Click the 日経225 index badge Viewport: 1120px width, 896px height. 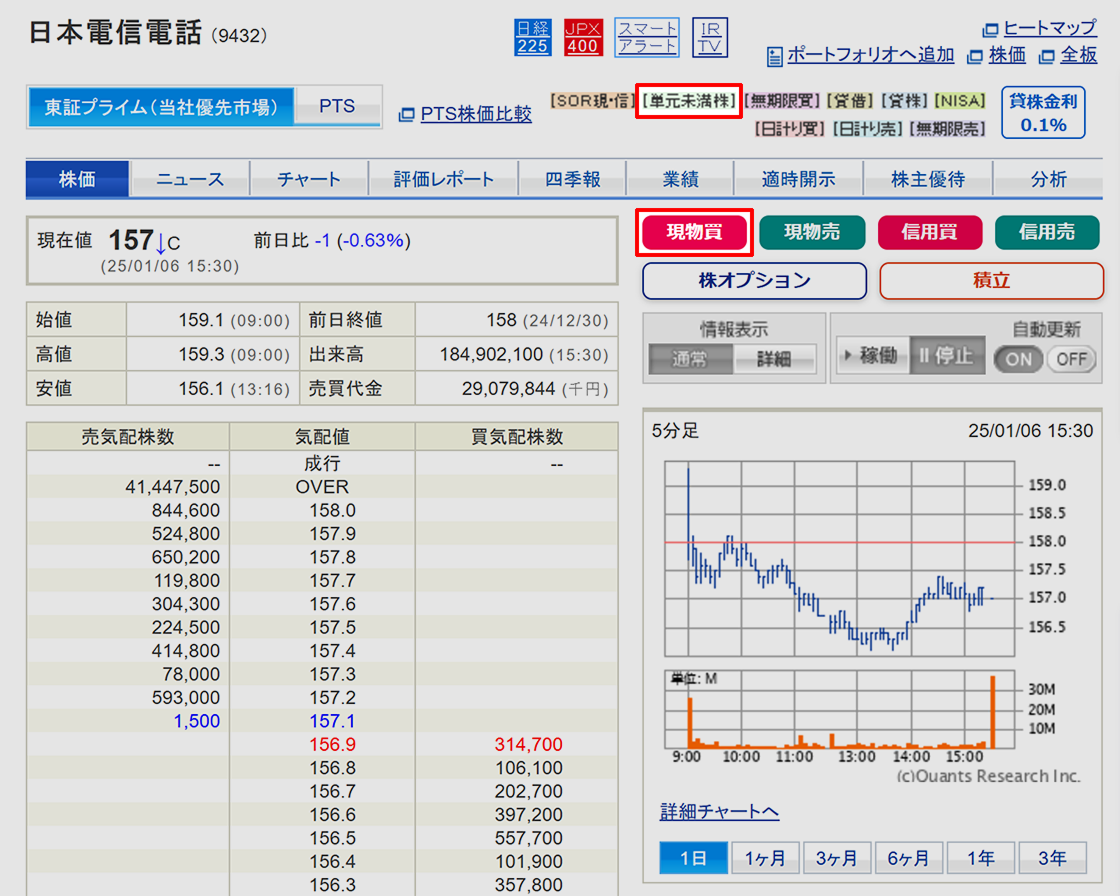pyautogui.click(x=532, y=37)
